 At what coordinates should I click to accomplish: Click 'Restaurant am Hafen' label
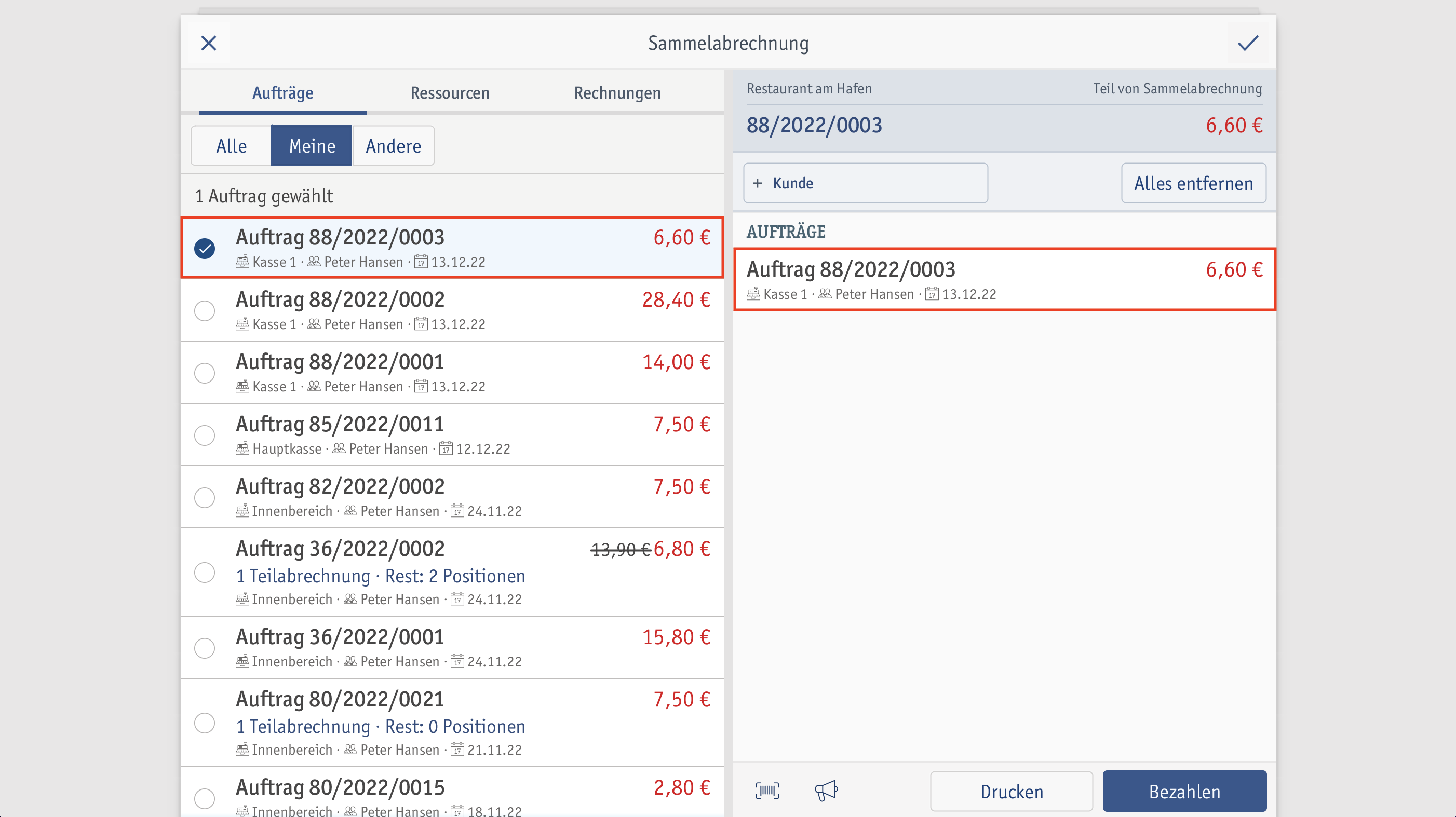810,88
